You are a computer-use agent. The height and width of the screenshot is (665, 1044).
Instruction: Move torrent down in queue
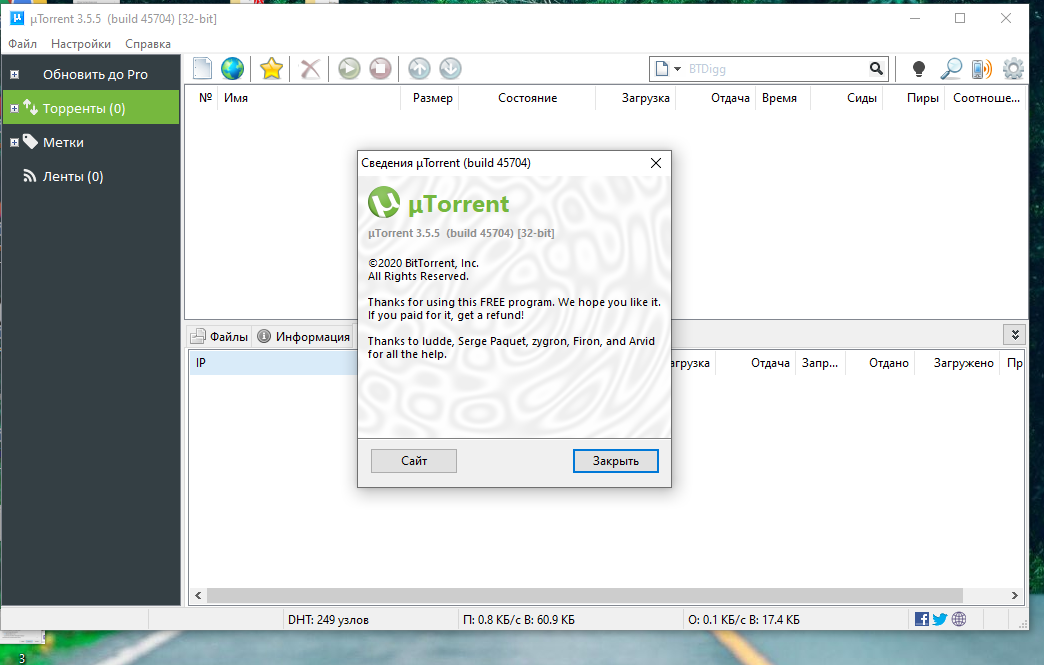[x=450, y=68]
